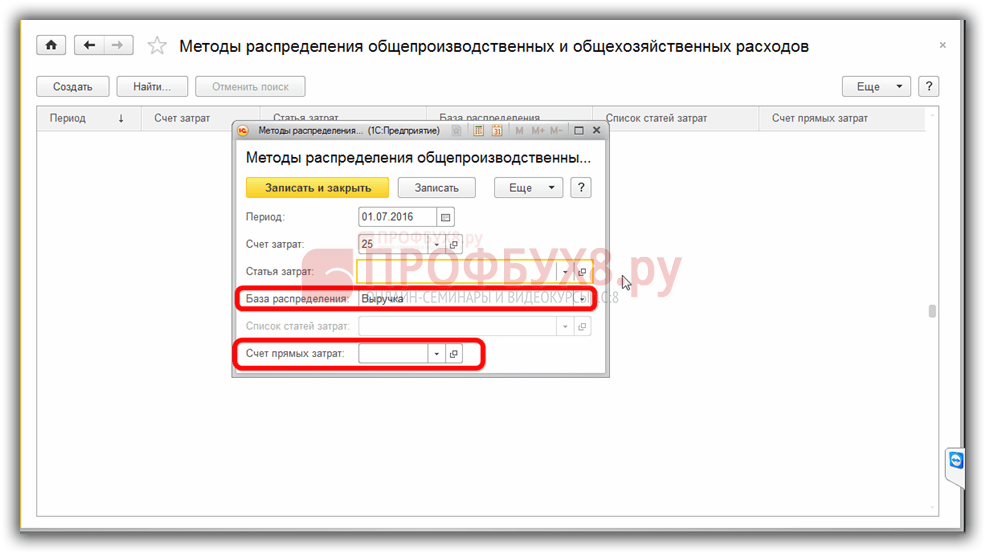The image size is (986, 554).
Task: Open calculator icon in dialog title bar
Action: (x=479, y=130)
